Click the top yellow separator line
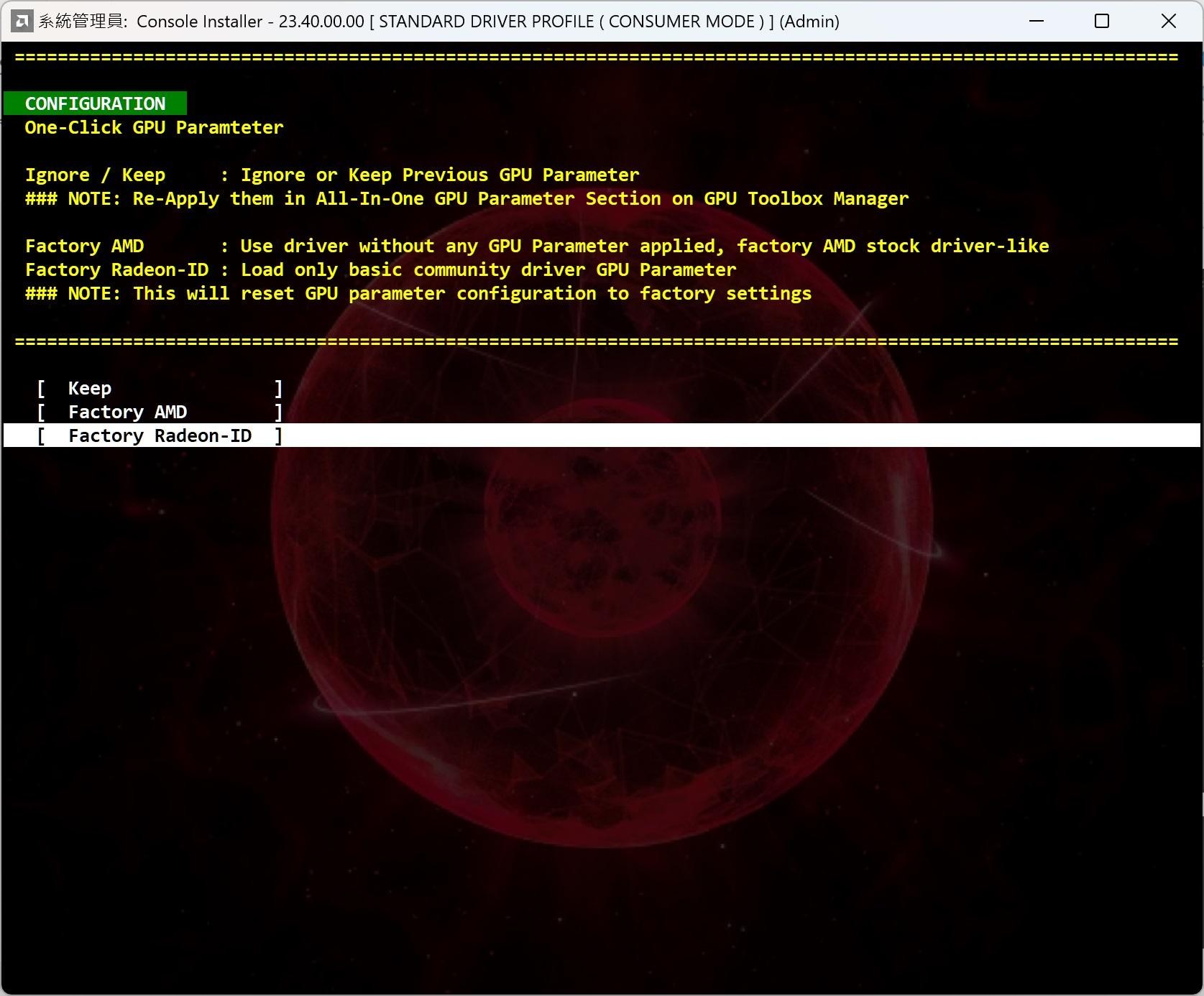This screenshot has height=996, width=1204. point(597,57)
